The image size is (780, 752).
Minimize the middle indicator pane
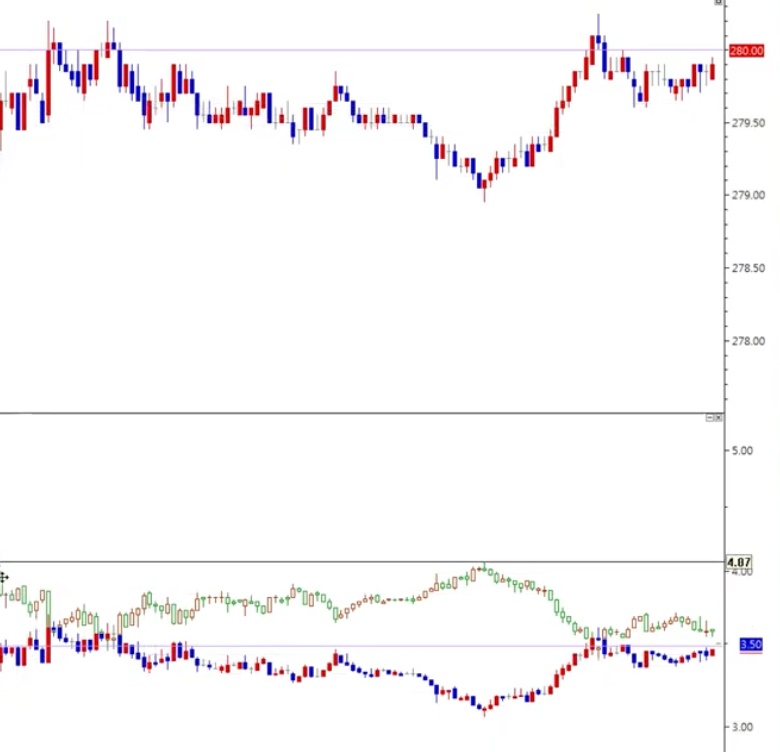[710, 417]
